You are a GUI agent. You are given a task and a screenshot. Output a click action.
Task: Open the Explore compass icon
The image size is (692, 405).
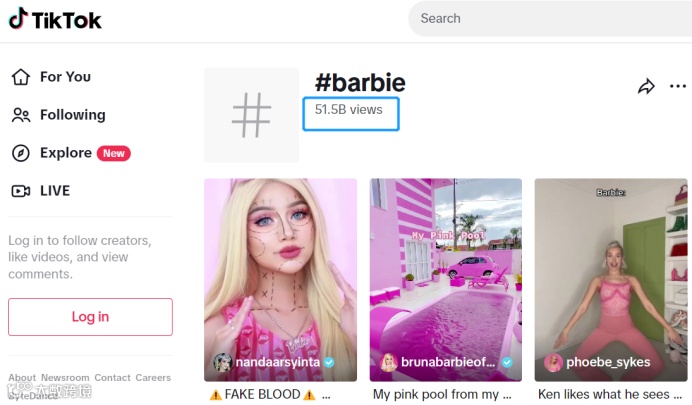coord(21,153)
